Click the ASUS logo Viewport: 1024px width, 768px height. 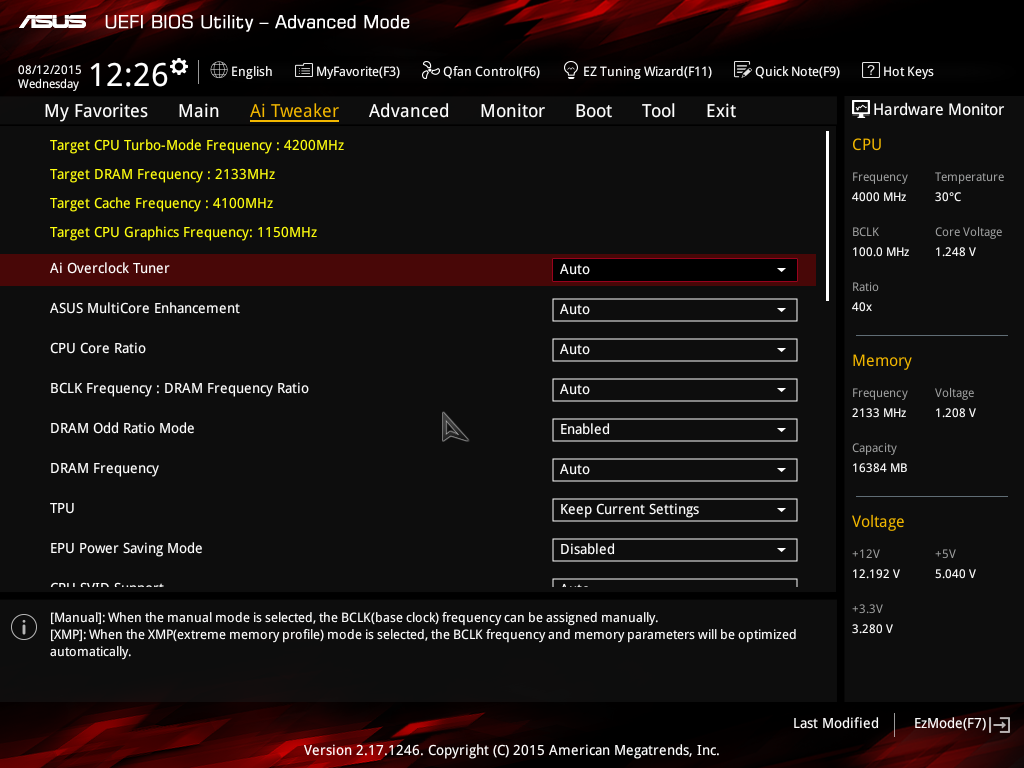coord(52,22)
